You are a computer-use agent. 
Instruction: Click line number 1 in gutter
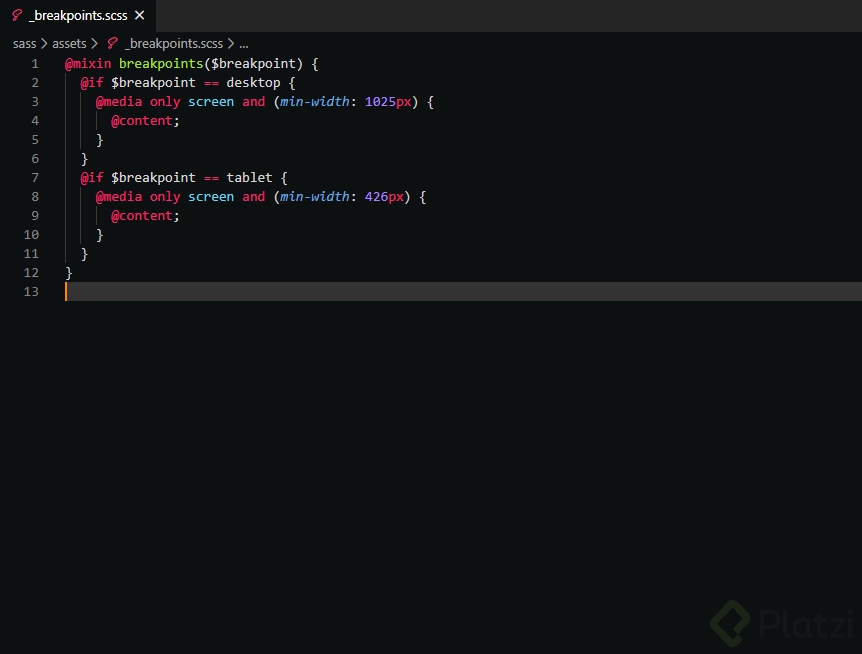[x=35, y=64]
